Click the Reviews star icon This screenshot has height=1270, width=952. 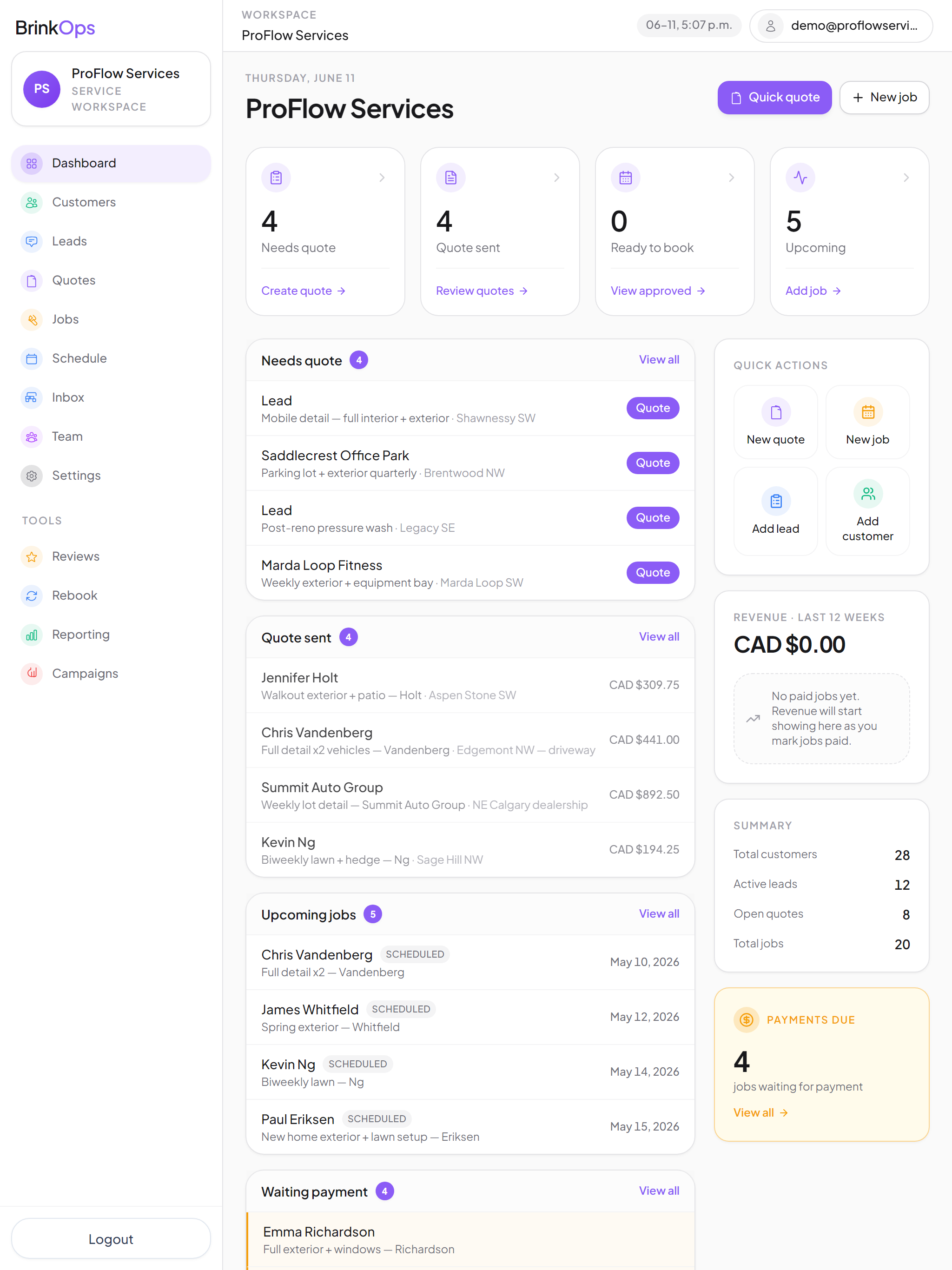click(32, 557)
